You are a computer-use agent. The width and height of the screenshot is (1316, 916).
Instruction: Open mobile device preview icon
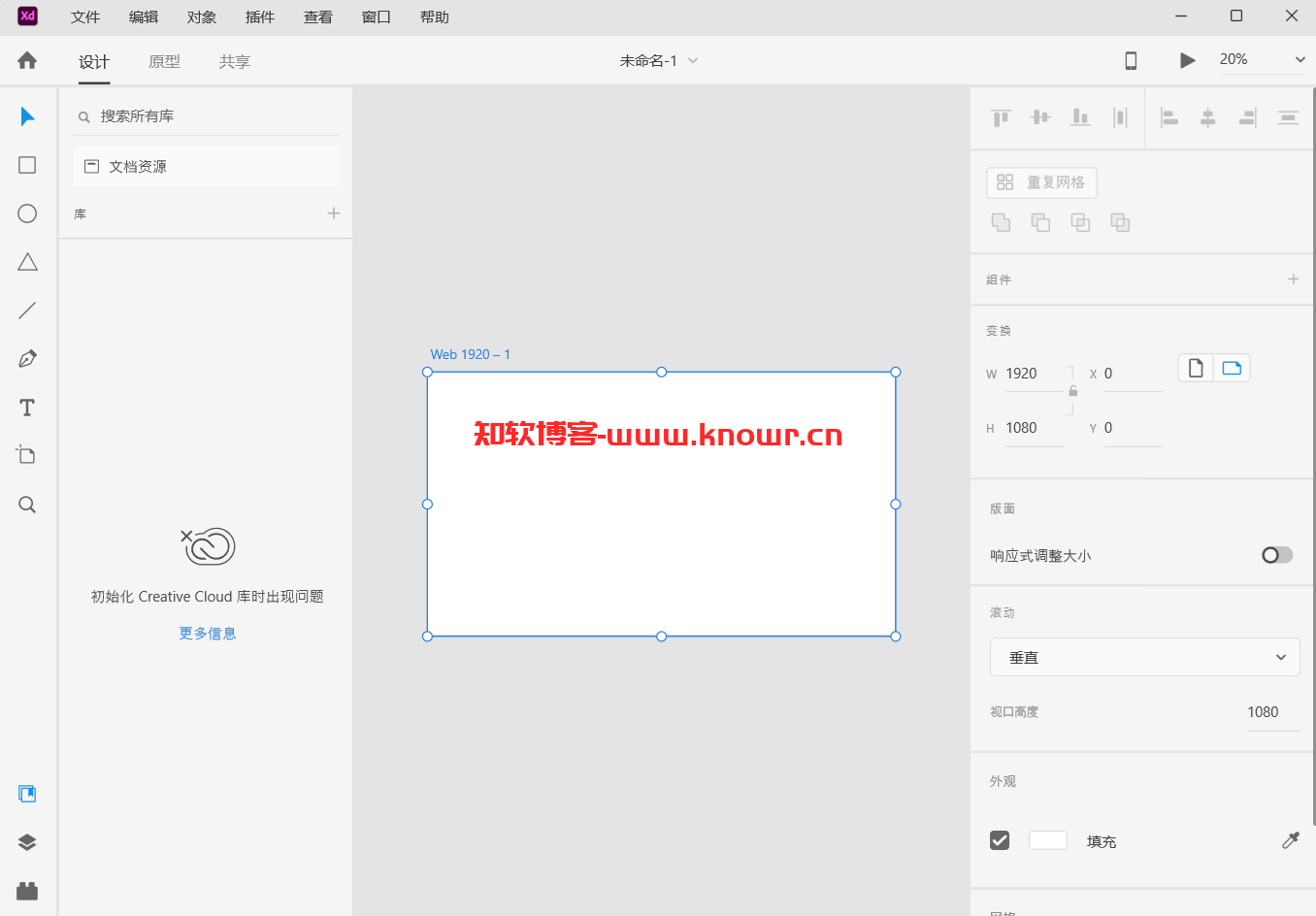click(x=1131, y=60)
